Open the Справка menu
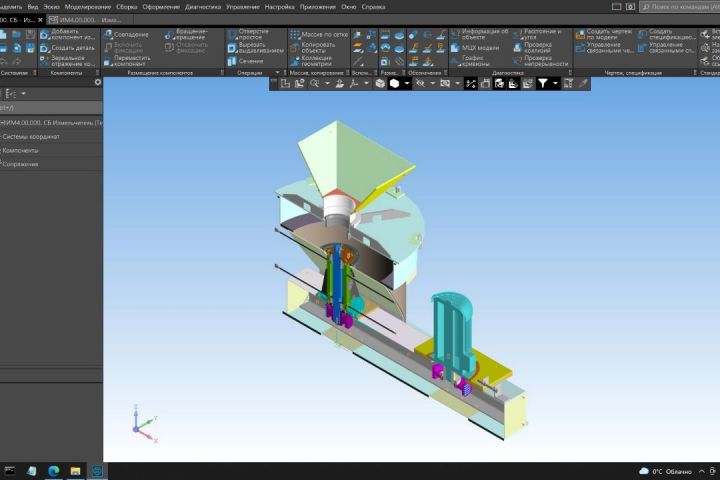Image resolution: width=720 pixels, height=480 pixels. pos(373,7)
